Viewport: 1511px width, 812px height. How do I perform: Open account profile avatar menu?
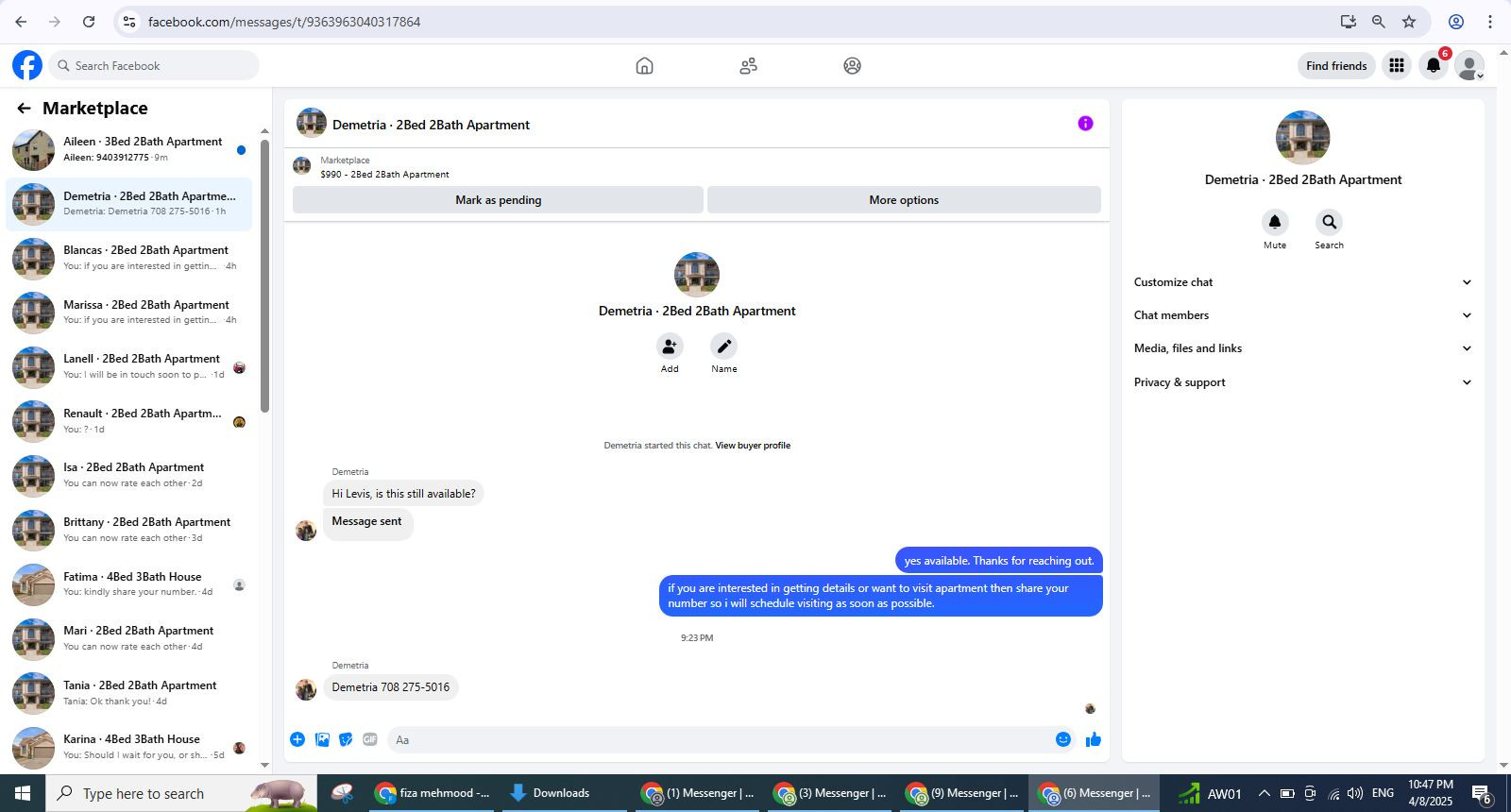tap(1469, 65)
